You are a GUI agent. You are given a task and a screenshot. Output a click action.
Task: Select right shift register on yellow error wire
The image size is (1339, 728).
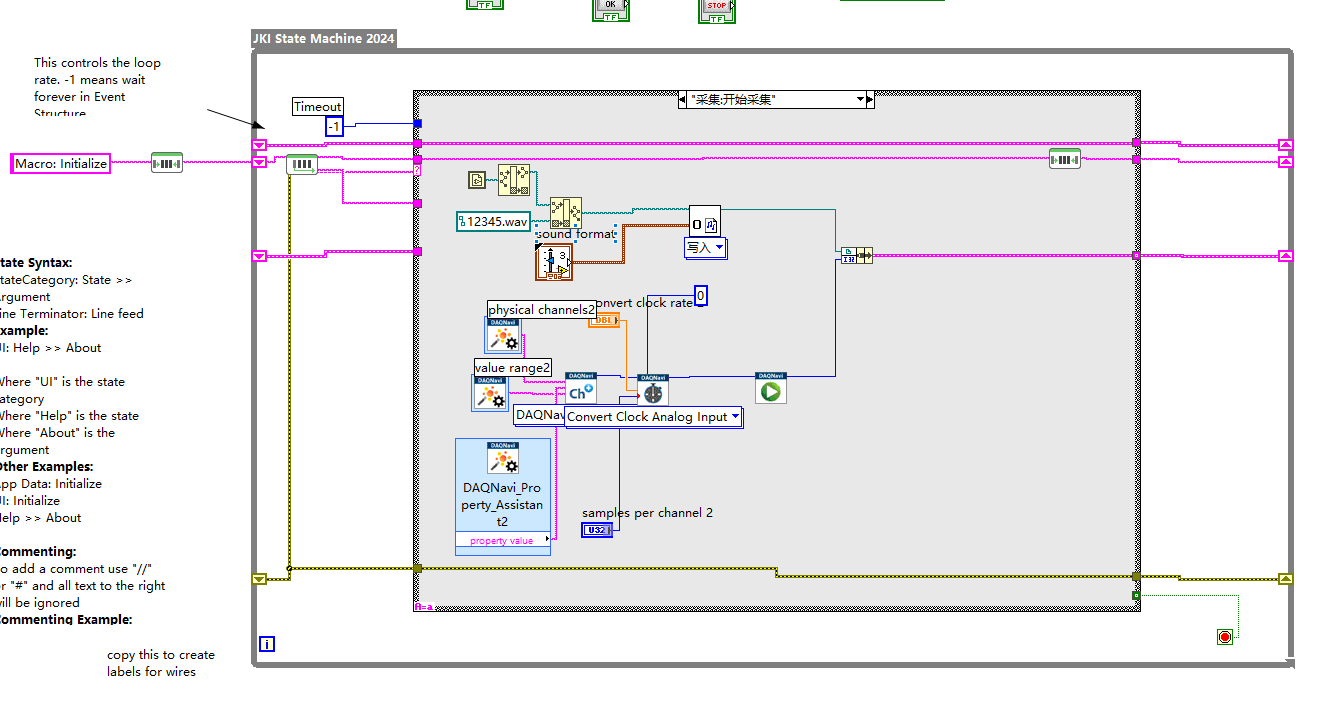click(1286, 578)
